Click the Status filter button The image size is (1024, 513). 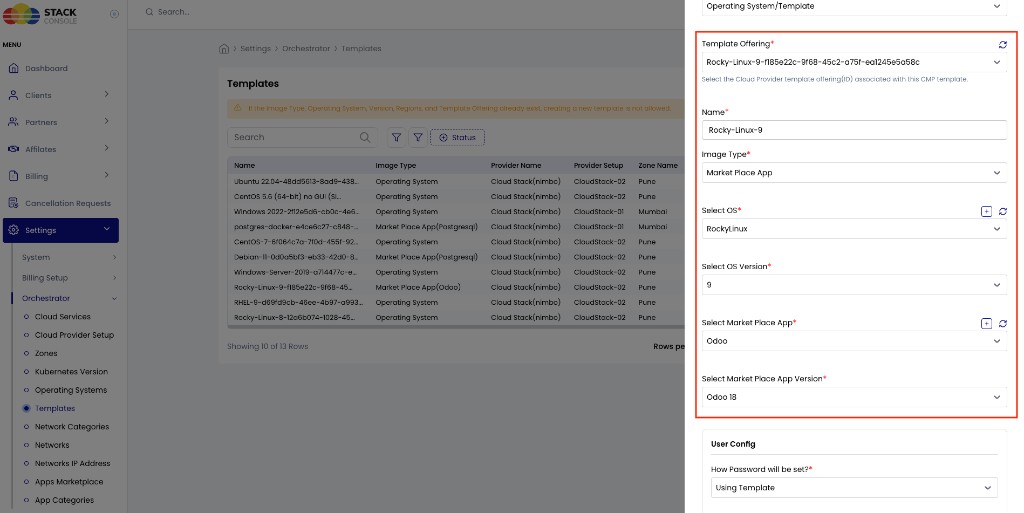457,137
